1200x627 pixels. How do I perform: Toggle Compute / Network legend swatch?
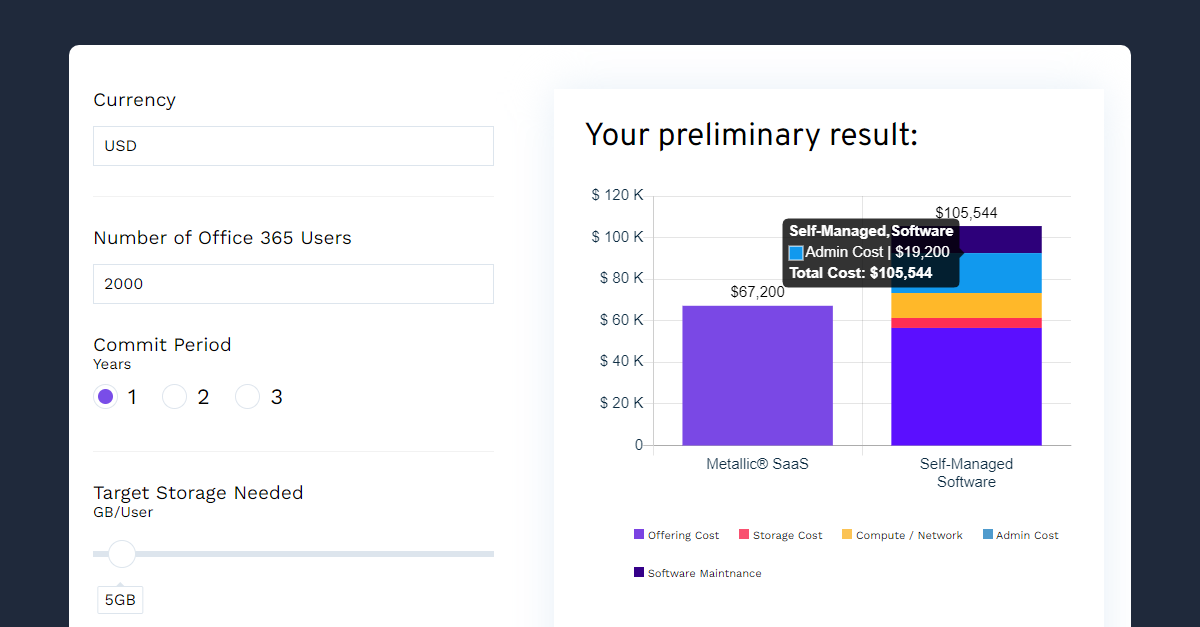847,534
